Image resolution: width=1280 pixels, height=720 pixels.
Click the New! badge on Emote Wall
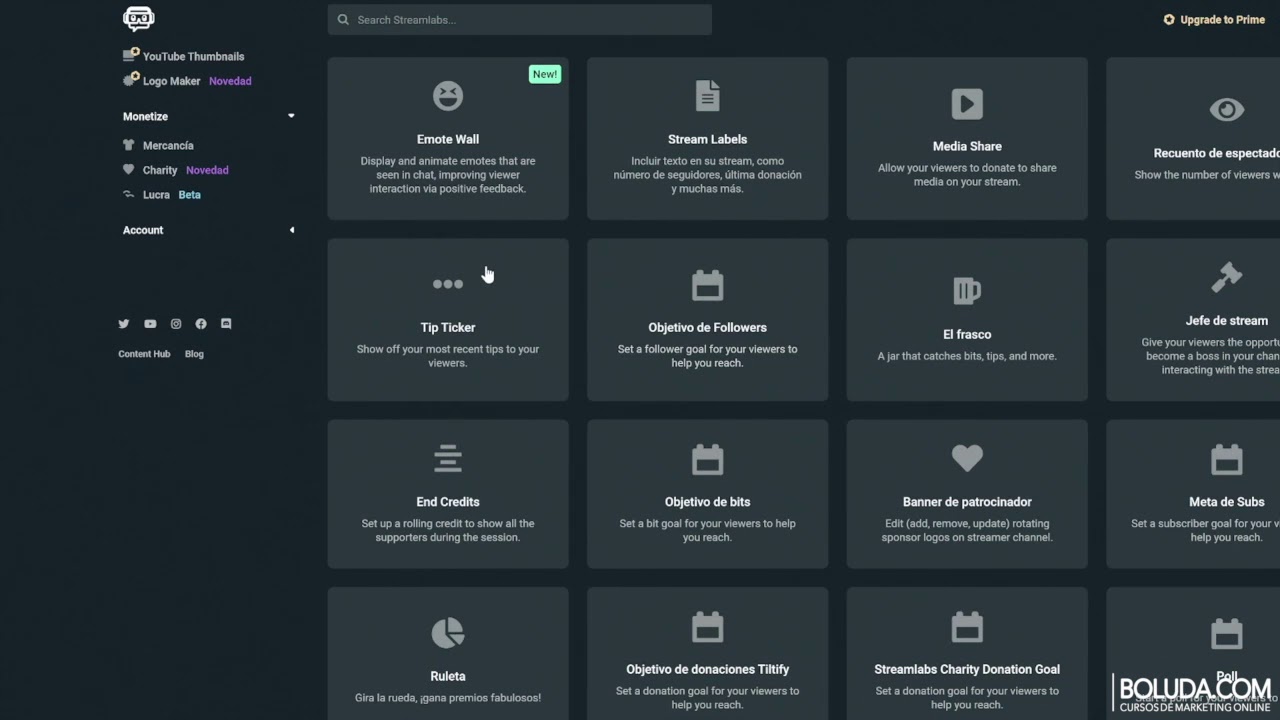tap(545, 74)
